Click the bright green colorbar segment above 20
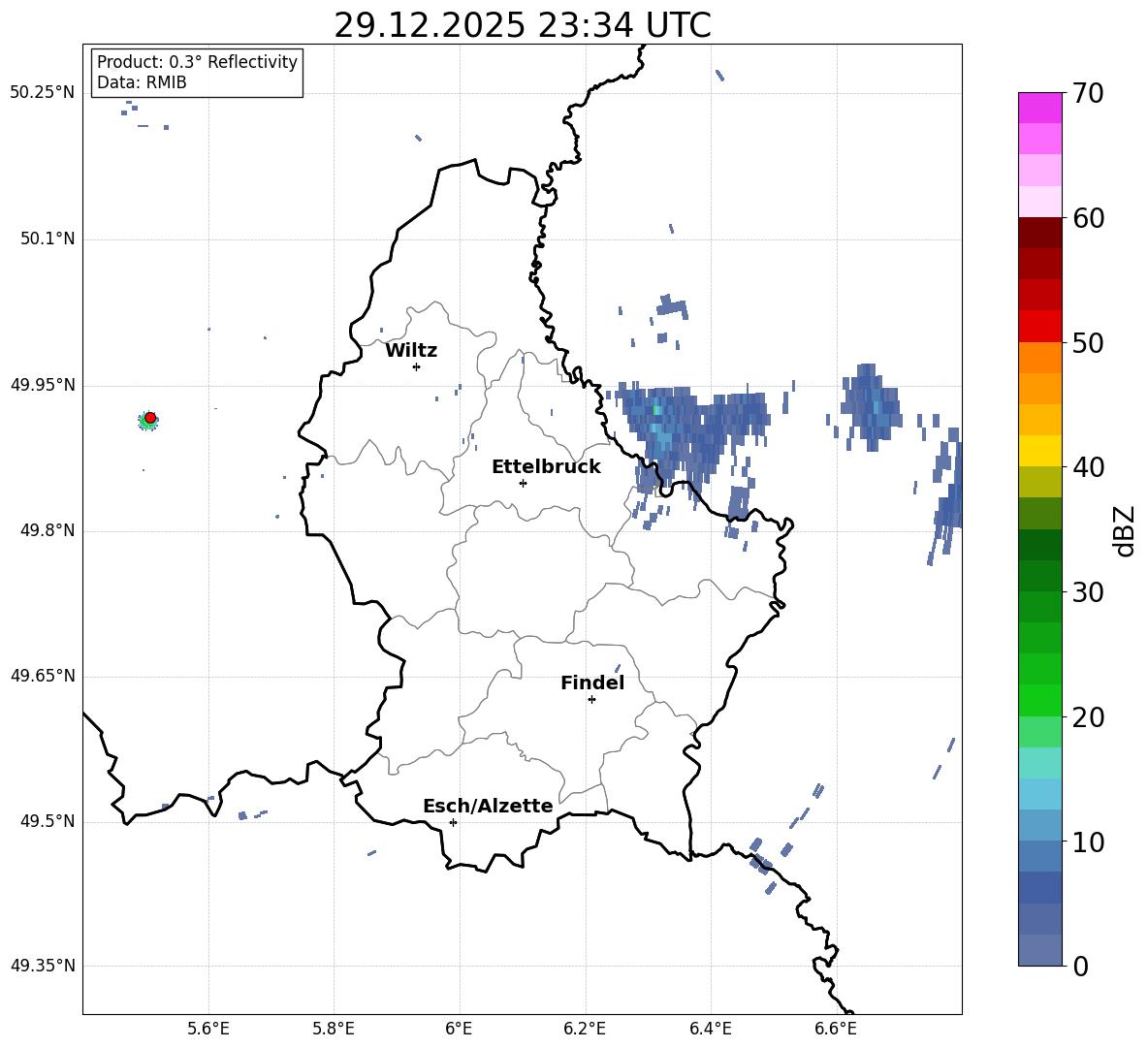1148x1048 pixels. [x=1040, y=700]
